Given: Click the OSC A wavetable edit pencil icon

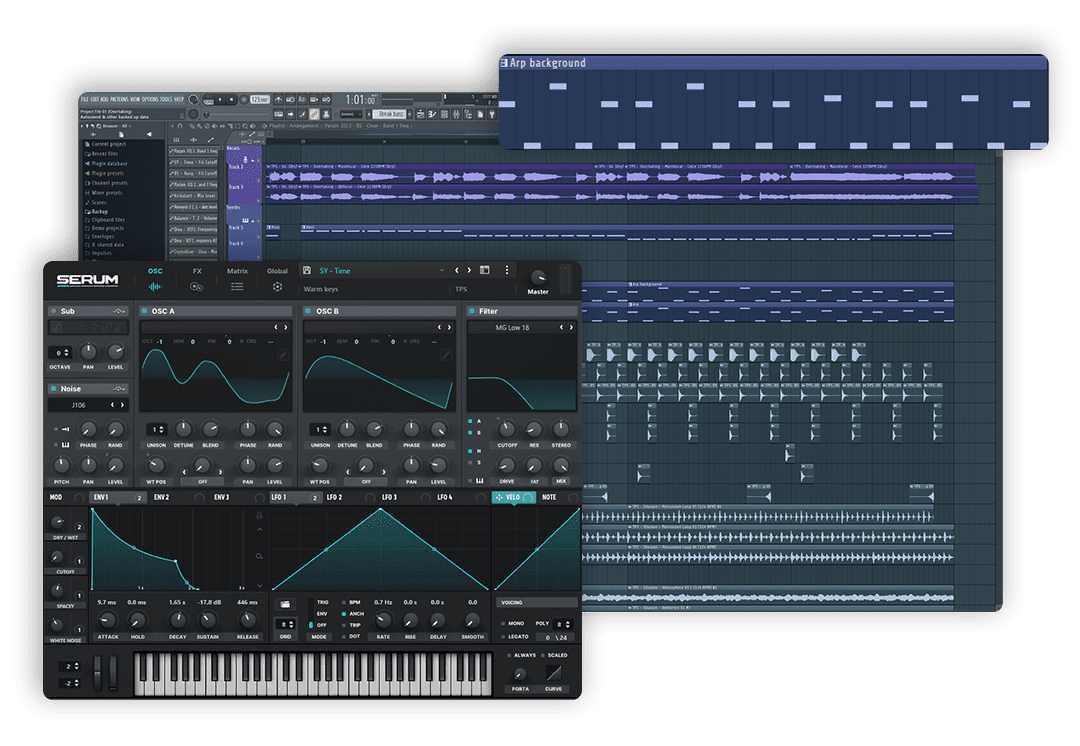Looking at the screenshot, I should point(283,356).
